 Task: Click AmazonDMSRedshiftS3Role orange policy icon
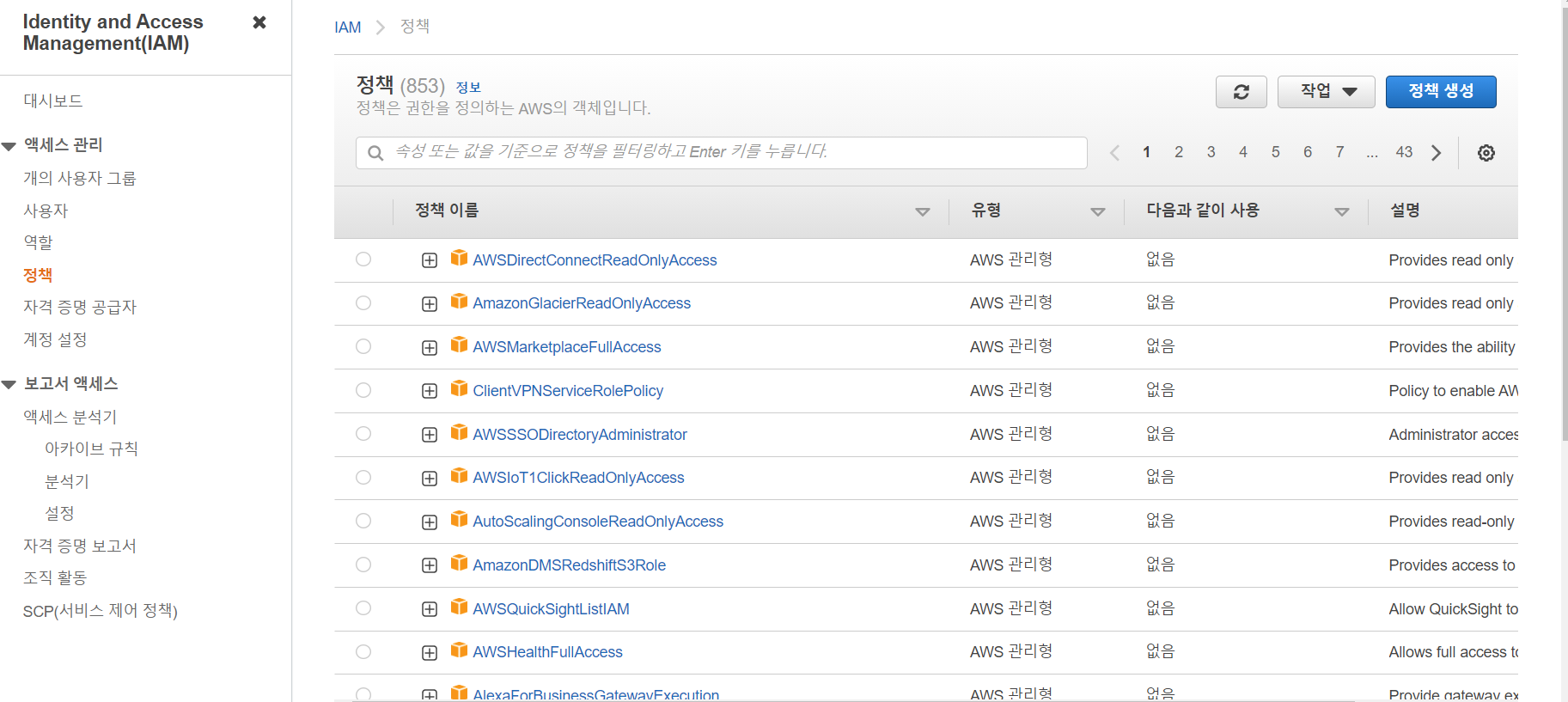pyautogui.click(x=459, y=563)
